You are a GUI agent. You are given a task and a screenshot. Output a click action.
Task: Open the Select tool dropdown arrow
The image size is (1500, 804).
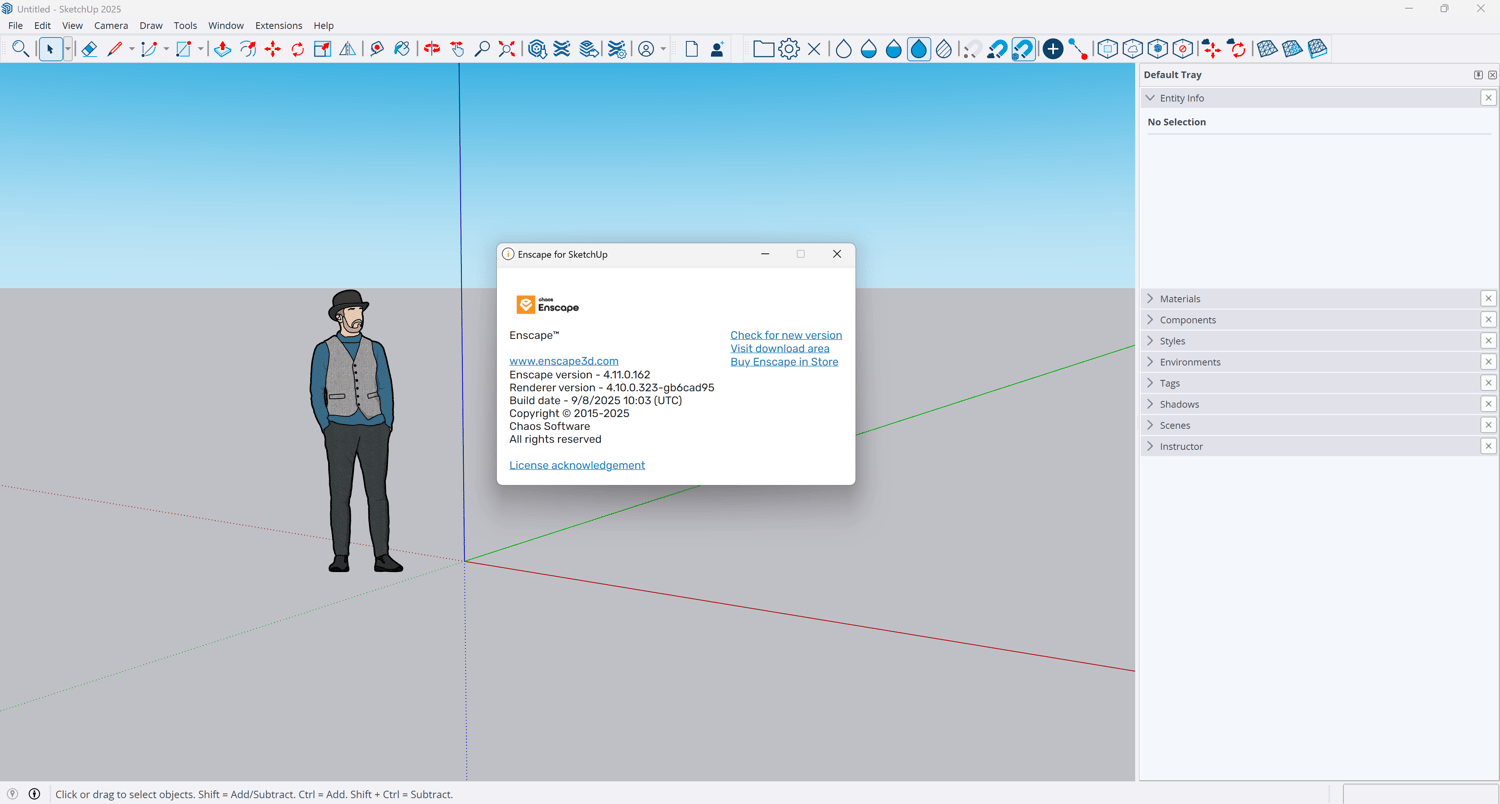(x=67, y=49)
